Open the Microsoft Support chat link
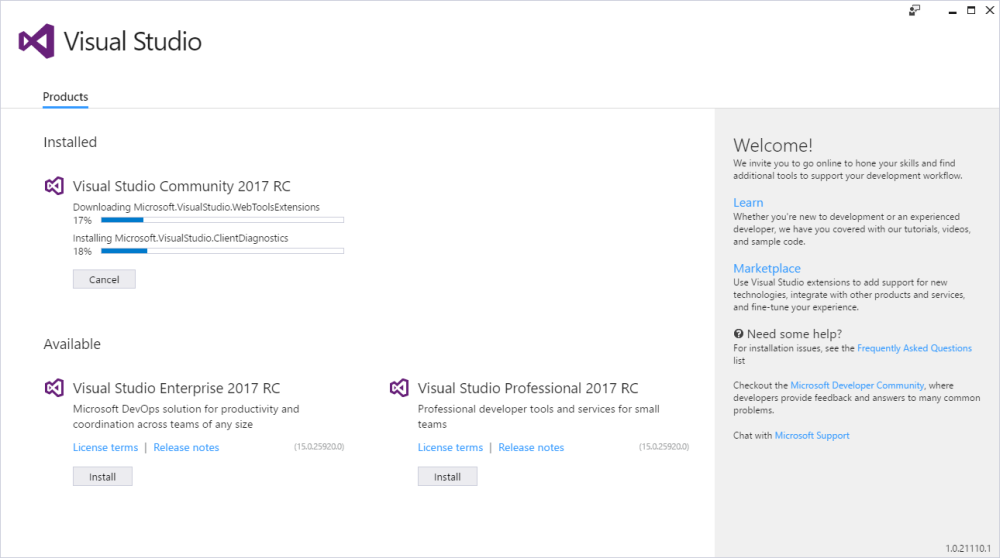Screen dimensions: 1000x558 click(x=812, y=436)
